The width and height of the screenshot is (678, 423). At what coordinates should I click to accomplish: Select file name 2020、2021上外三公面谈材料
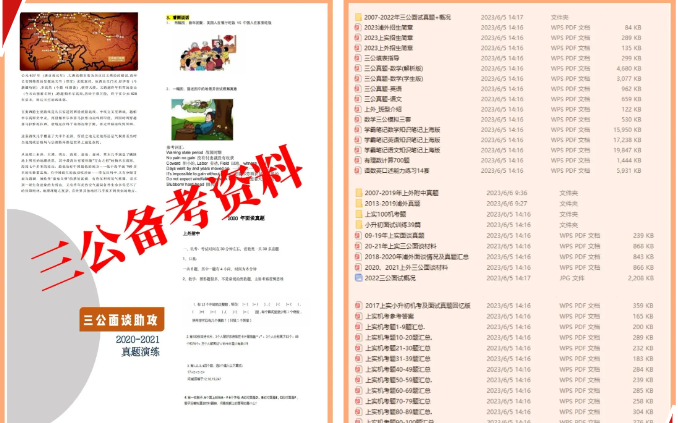point(406,268)
